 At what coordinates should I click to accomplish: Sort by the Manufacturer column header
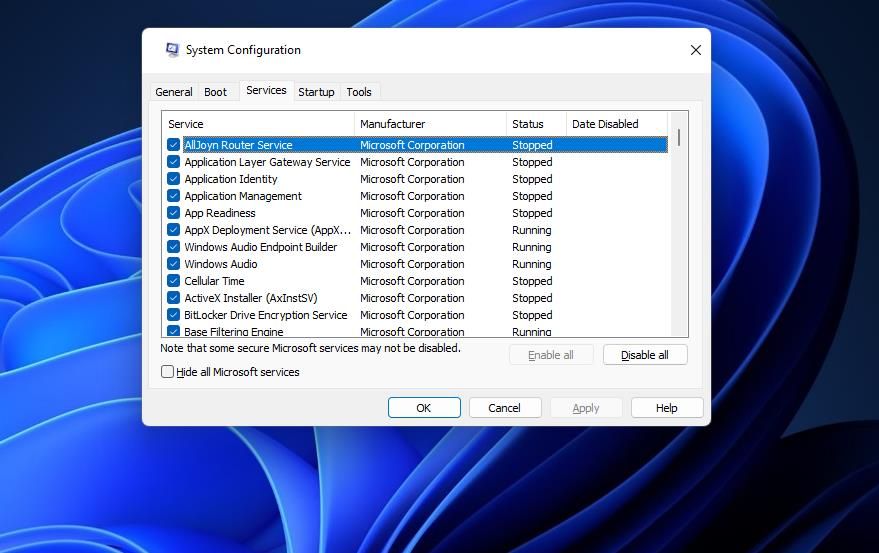[430, 124]
